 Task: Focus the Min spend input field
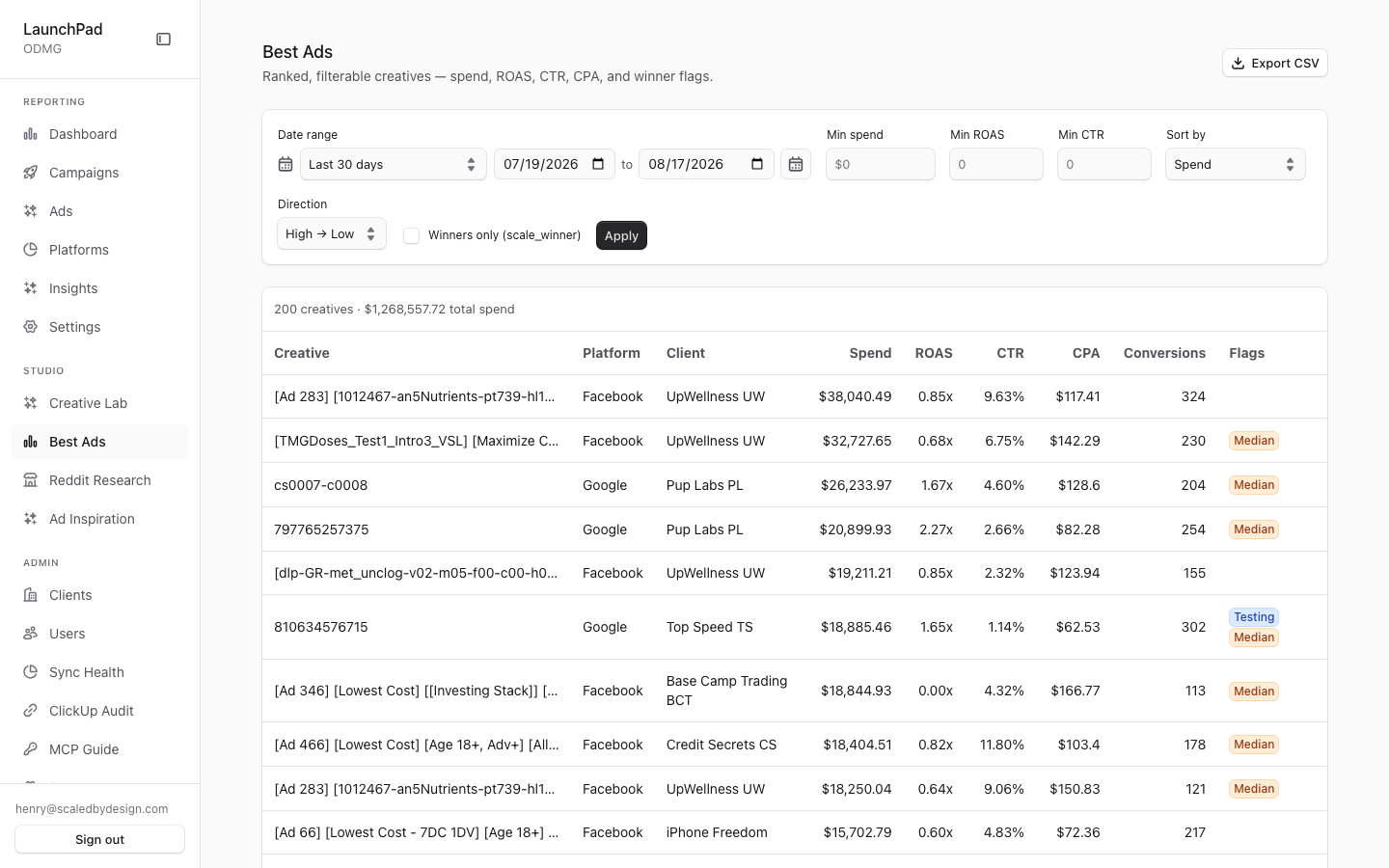[x=881, y=164]
